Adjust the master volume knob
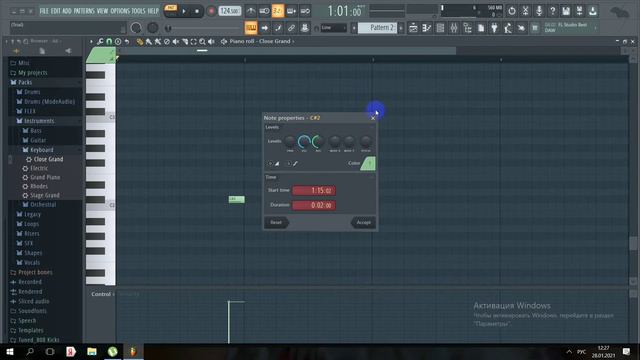 coord(136,28)
